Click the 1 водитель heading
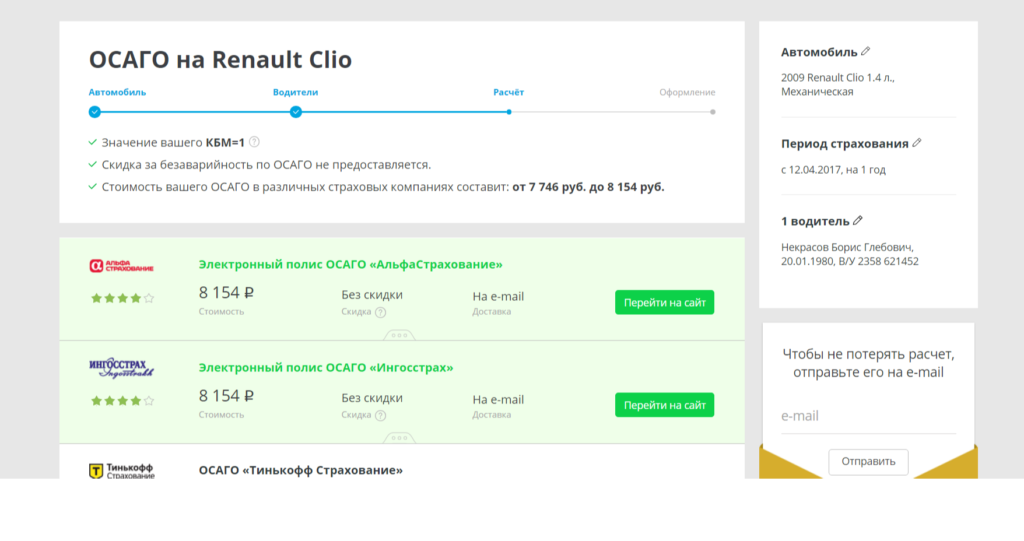Screen dimensions: 1024x541 815,221
